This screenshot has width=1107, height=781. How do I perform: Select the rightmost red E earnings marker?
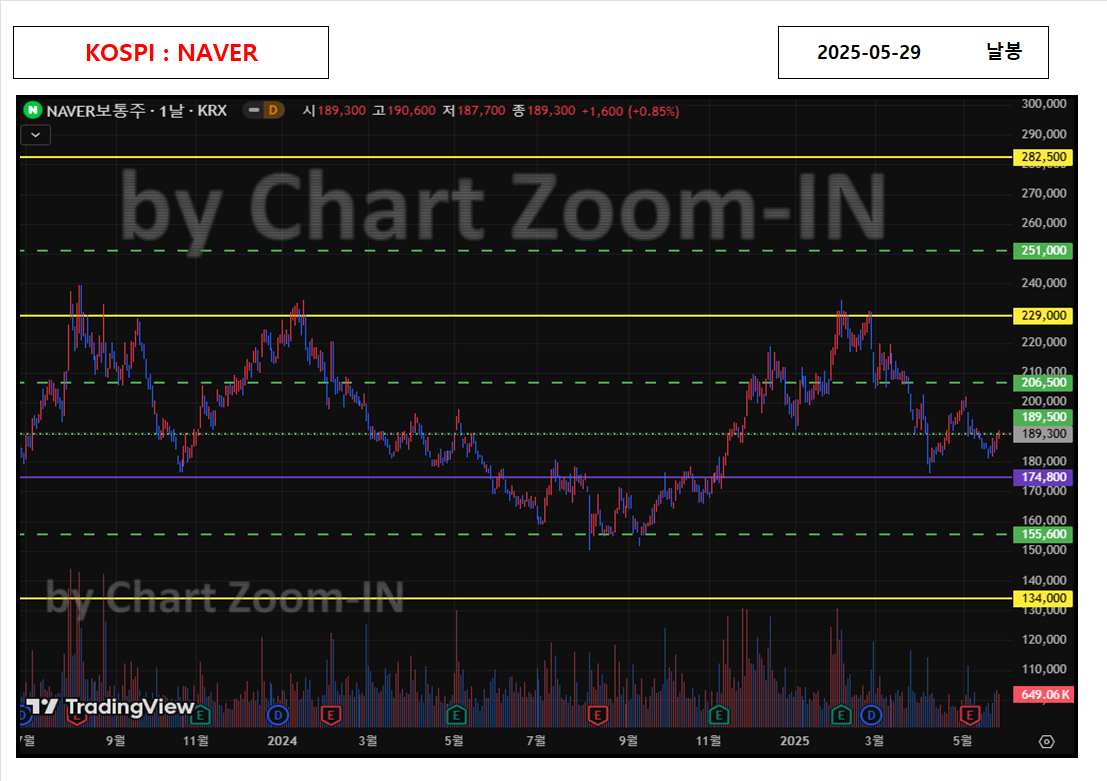click(969, 715)
